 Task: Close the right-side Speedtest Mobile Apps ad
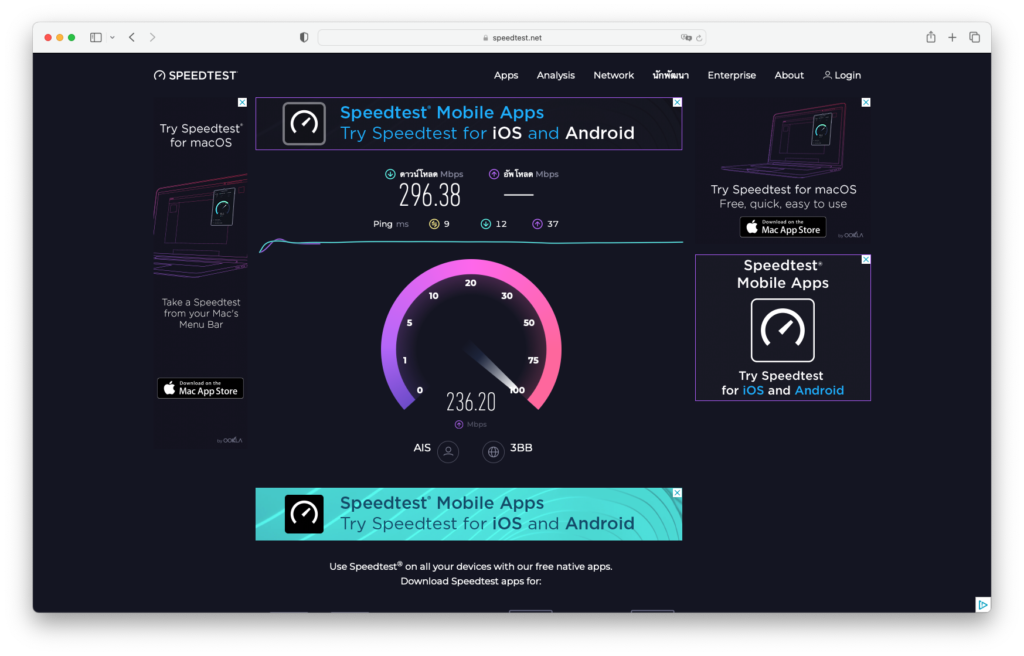pos(866,259)
